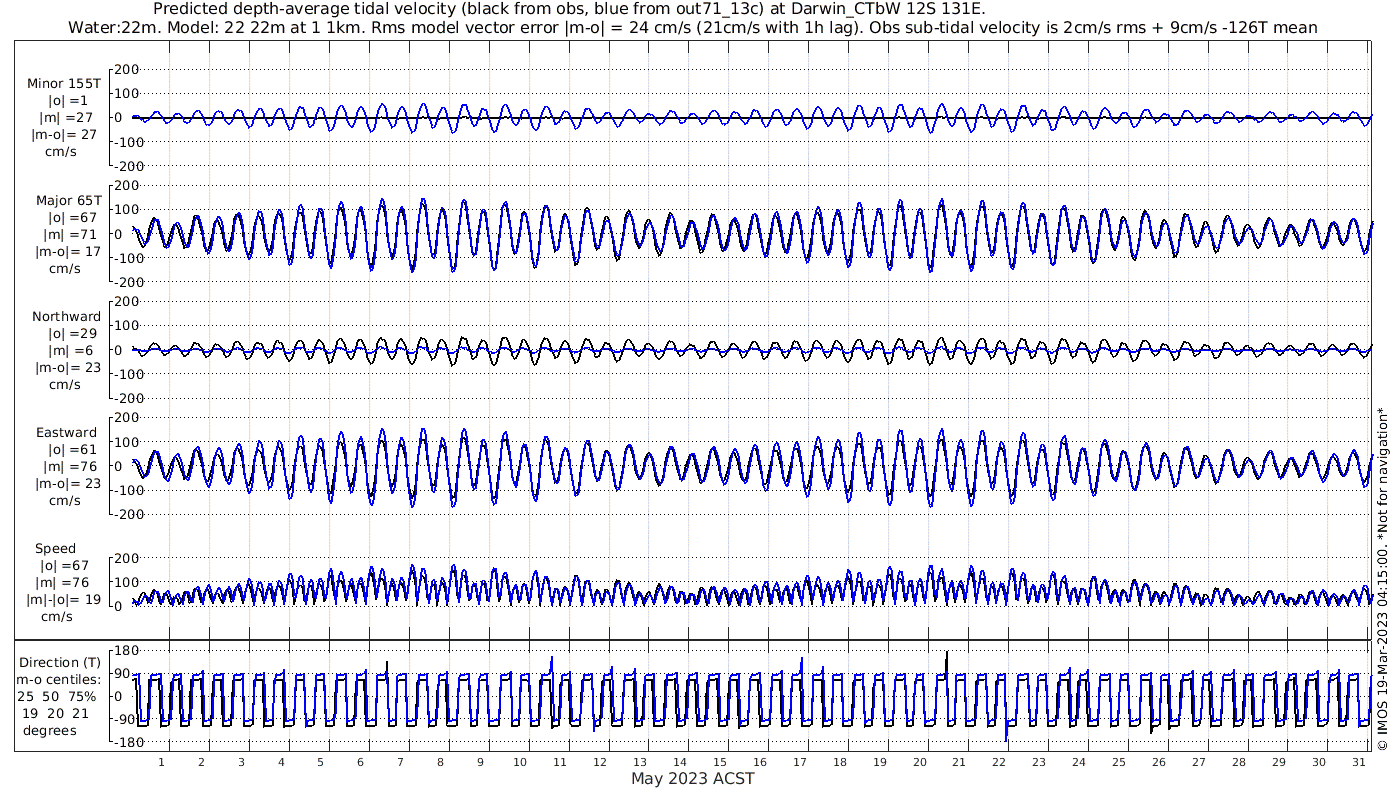Select "|m-o|= 27" beside the Minor plot
1400x800 pixels.
click(65, 135)
